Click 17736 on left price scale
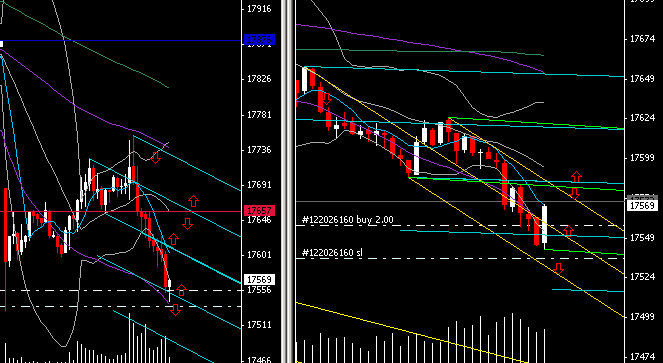 (259, 150)
